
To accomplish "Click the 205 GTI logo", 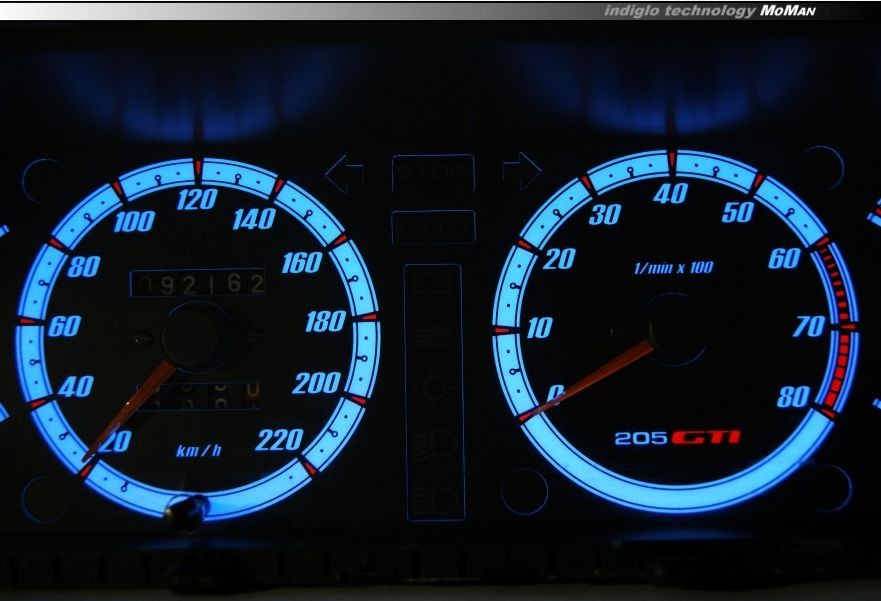I will [677, 438].
